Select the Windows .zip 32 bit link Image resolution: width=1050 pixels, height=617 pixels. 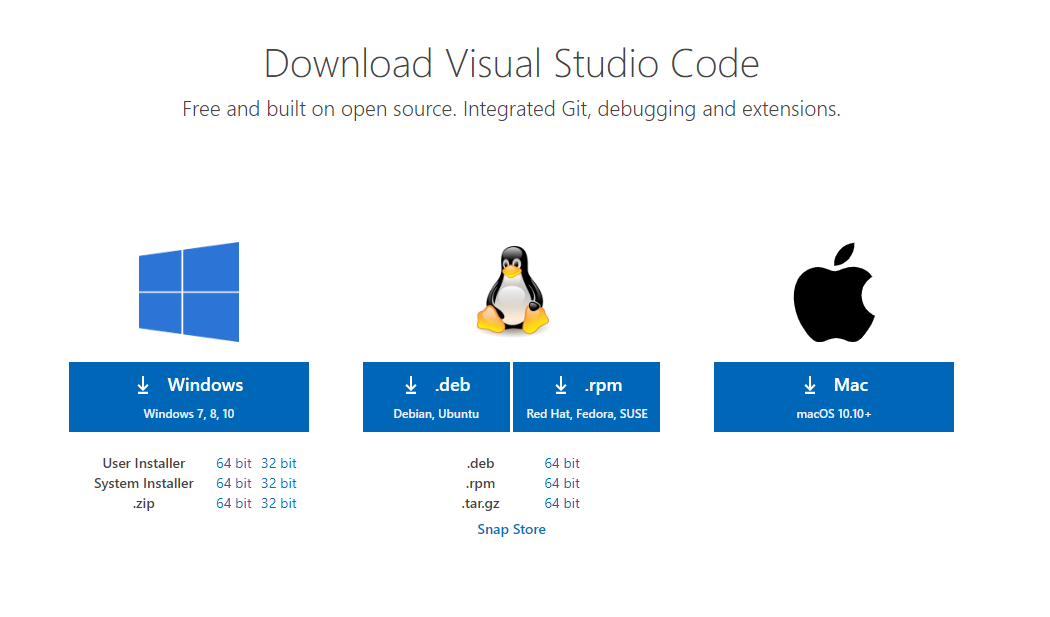pos(279,503)
